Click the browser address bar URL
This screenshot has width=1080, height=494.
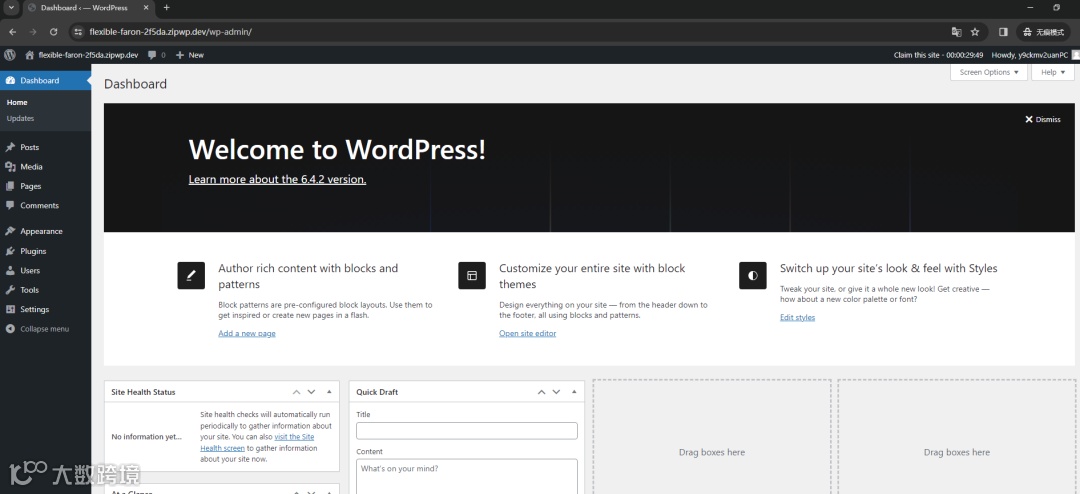click(170, 32)
